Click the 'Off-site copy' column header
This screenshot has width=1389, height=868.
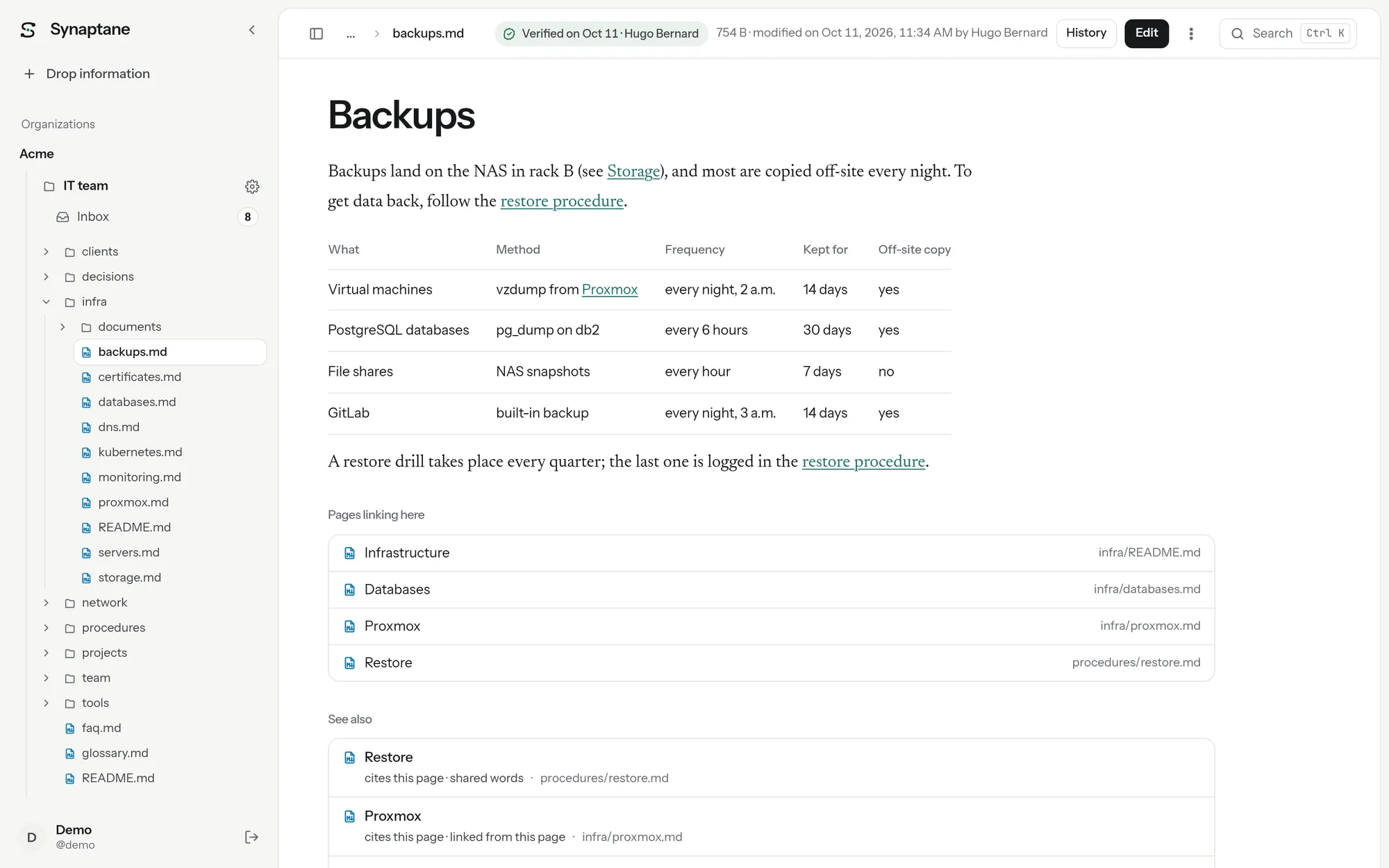pos(914,249)
